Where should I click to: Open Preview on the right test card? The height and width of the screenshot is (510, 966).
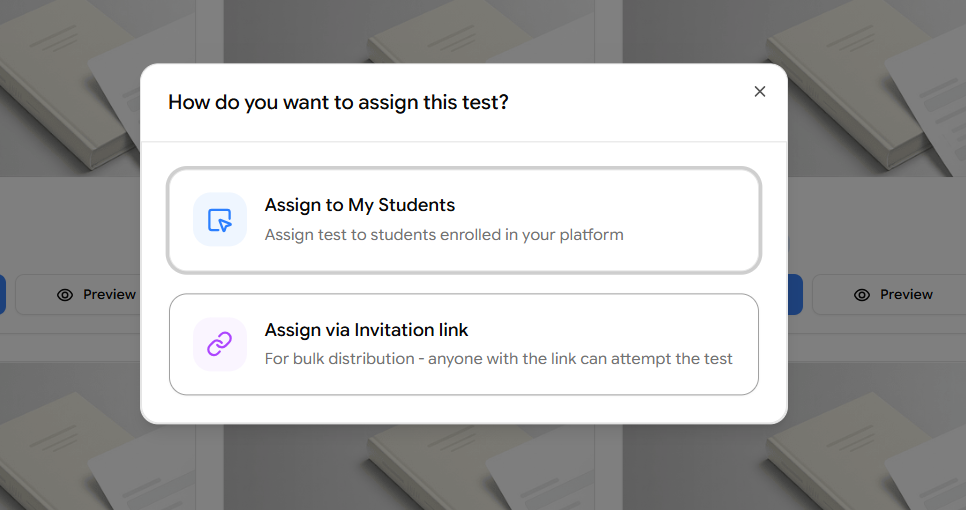[x=889, y=294]
